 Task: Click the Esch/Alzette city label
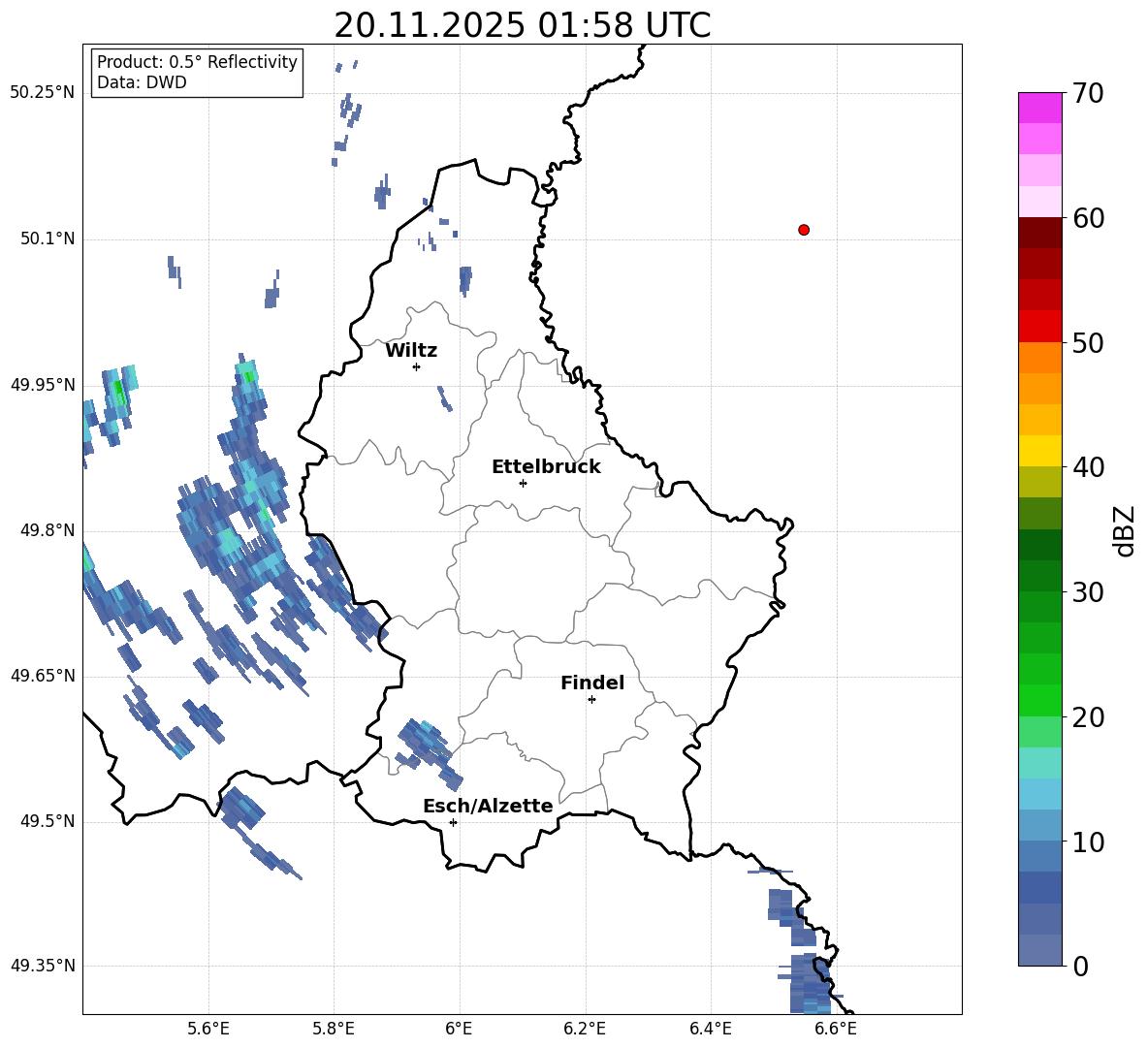click(x=488, y=806)
